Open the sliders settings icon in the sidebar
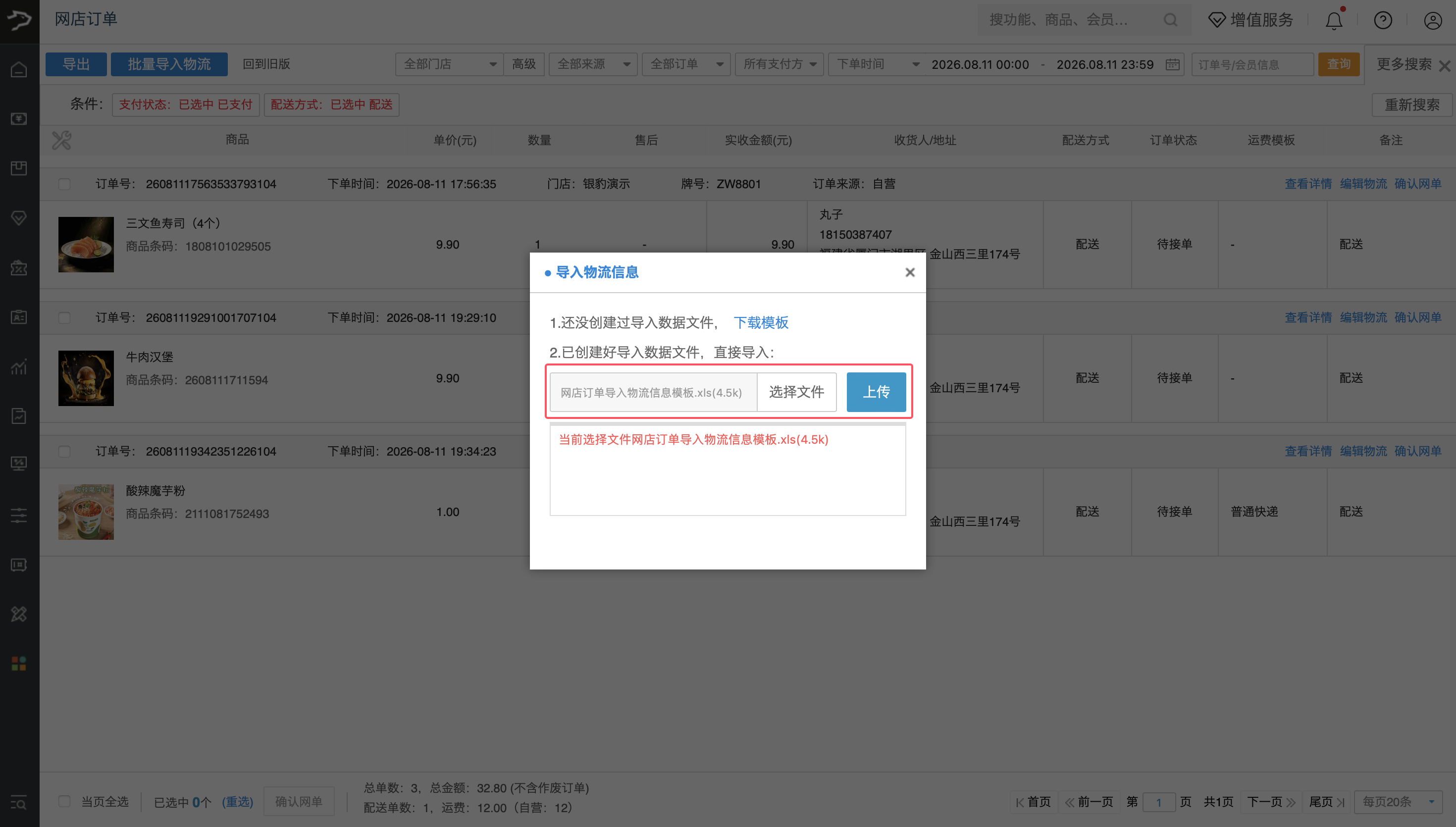1456x827 pixels. tap(19, 515)
